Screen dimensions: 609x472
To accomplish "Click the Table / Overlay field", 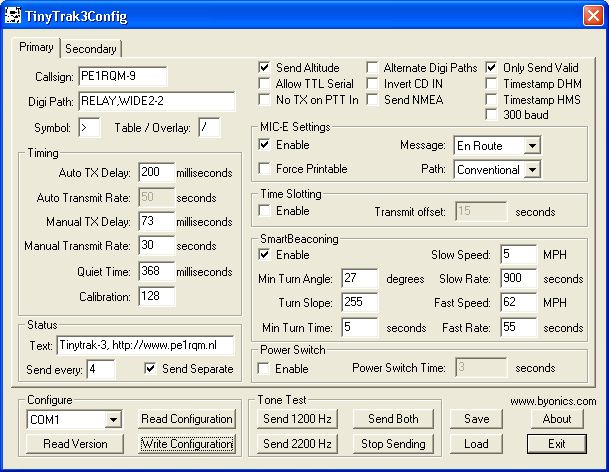I will 209,127.
